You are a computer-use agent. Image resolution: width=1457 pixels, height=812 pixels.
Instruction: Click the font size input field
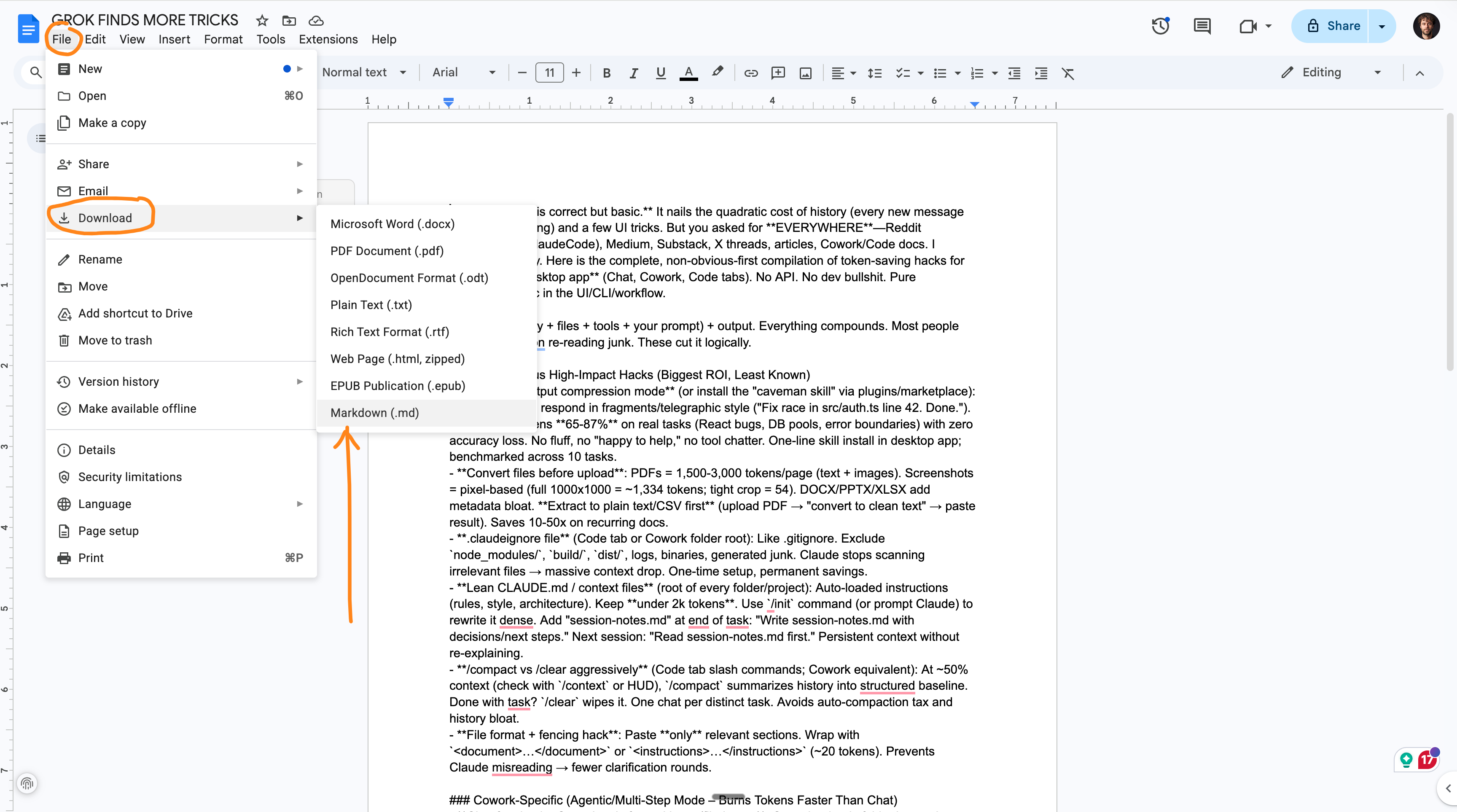pos(549,73)
